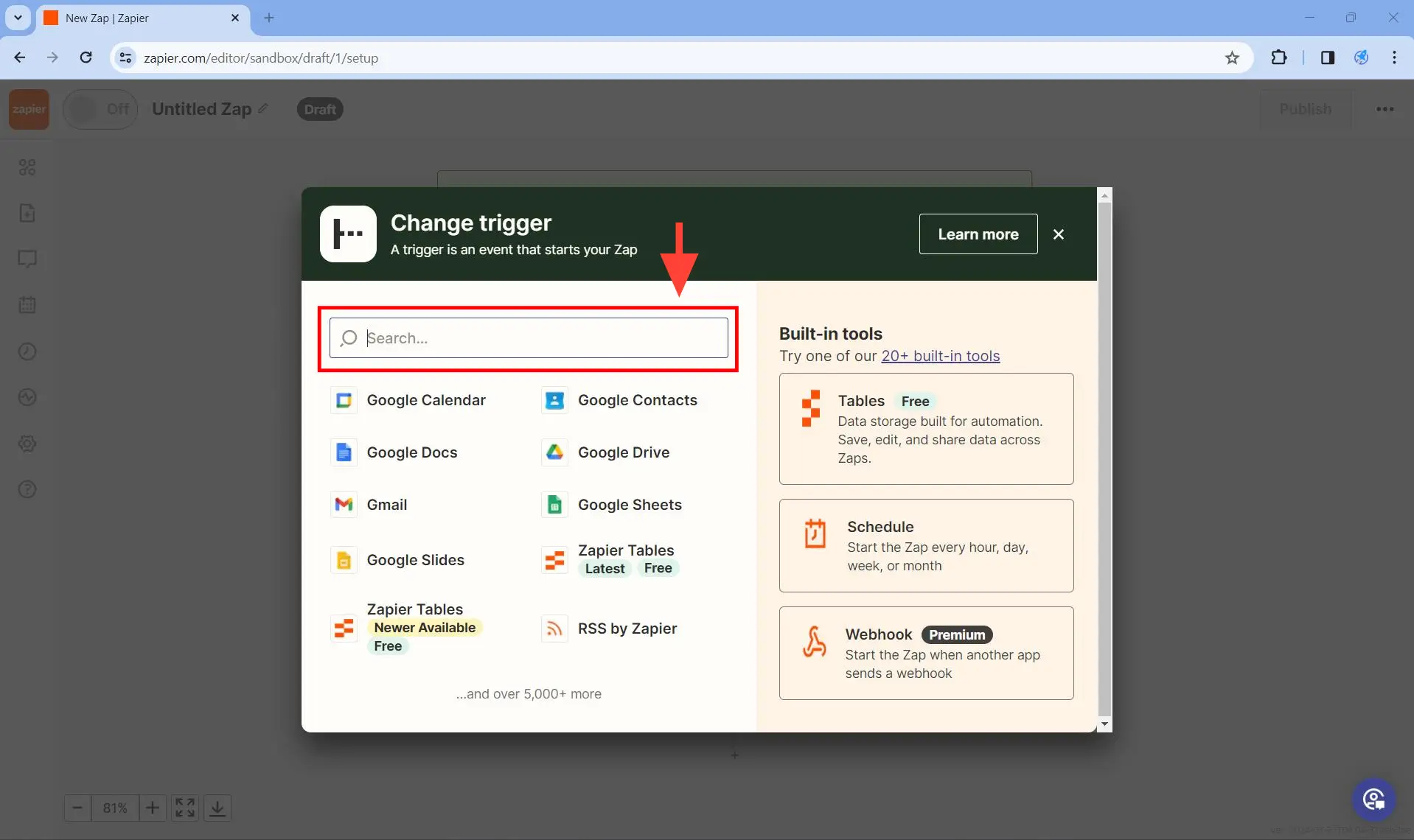Select the Google Docs app
The image size is (1414, 840).
394,452
